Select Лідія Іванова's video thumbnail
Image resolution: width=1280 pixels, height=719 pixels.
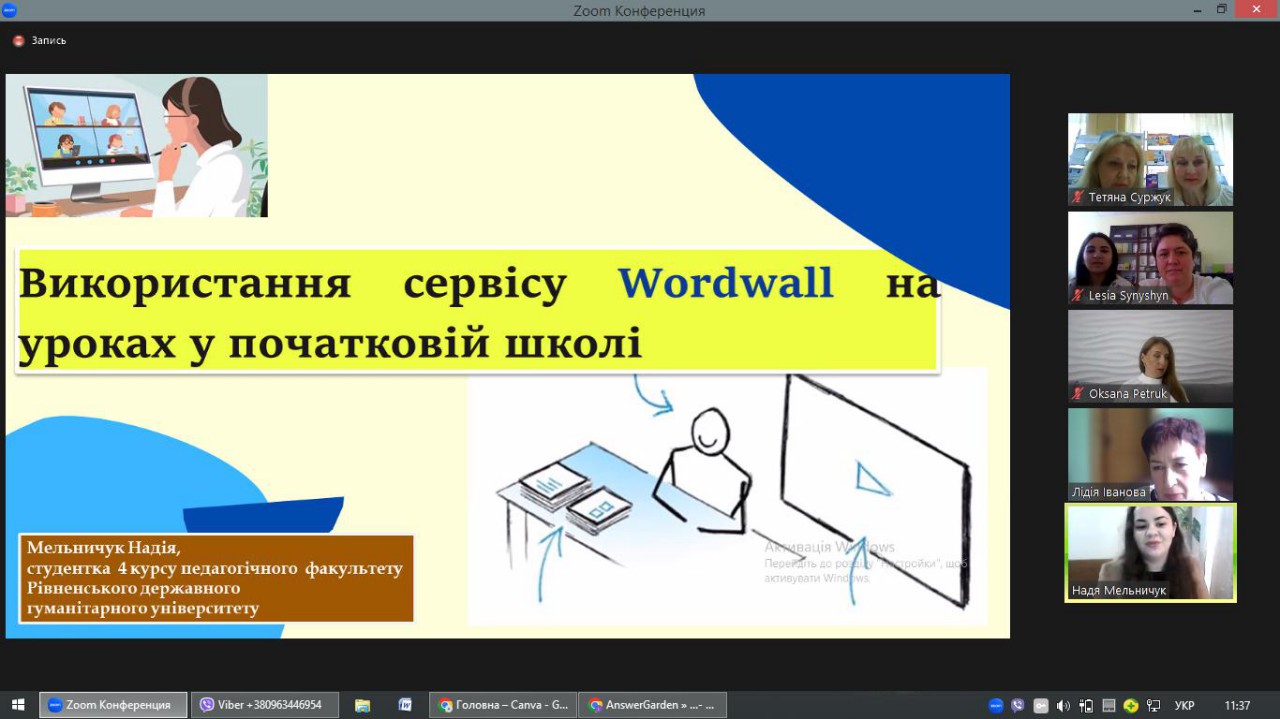pos(1150,454)
